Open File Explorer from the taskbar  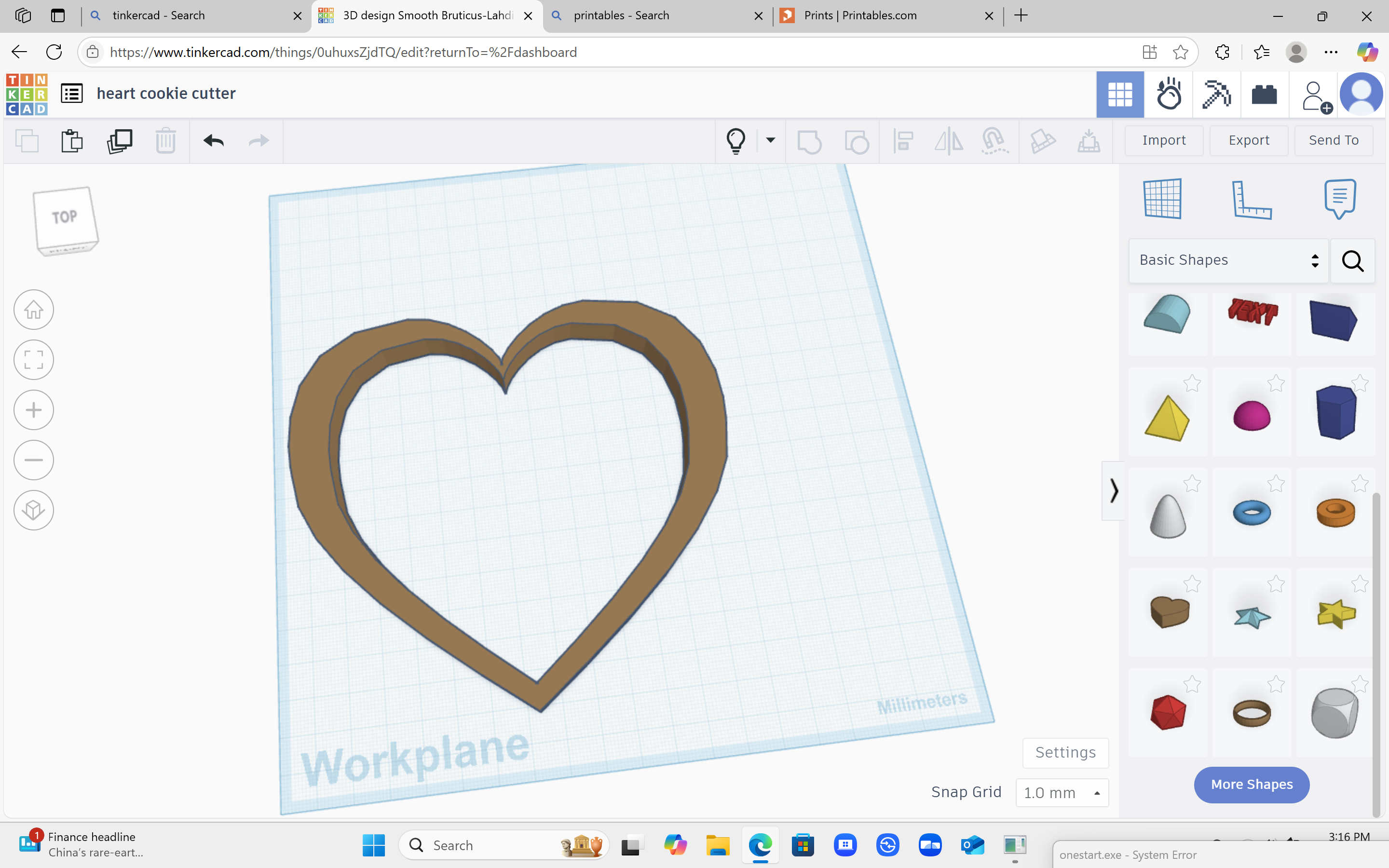click(x=718, y=846)
